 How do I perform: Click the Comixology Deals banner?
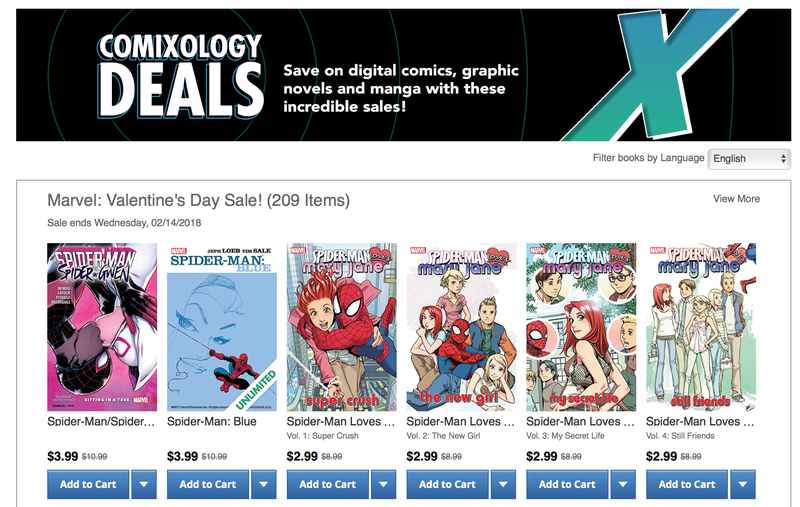(x=404, y=75)
